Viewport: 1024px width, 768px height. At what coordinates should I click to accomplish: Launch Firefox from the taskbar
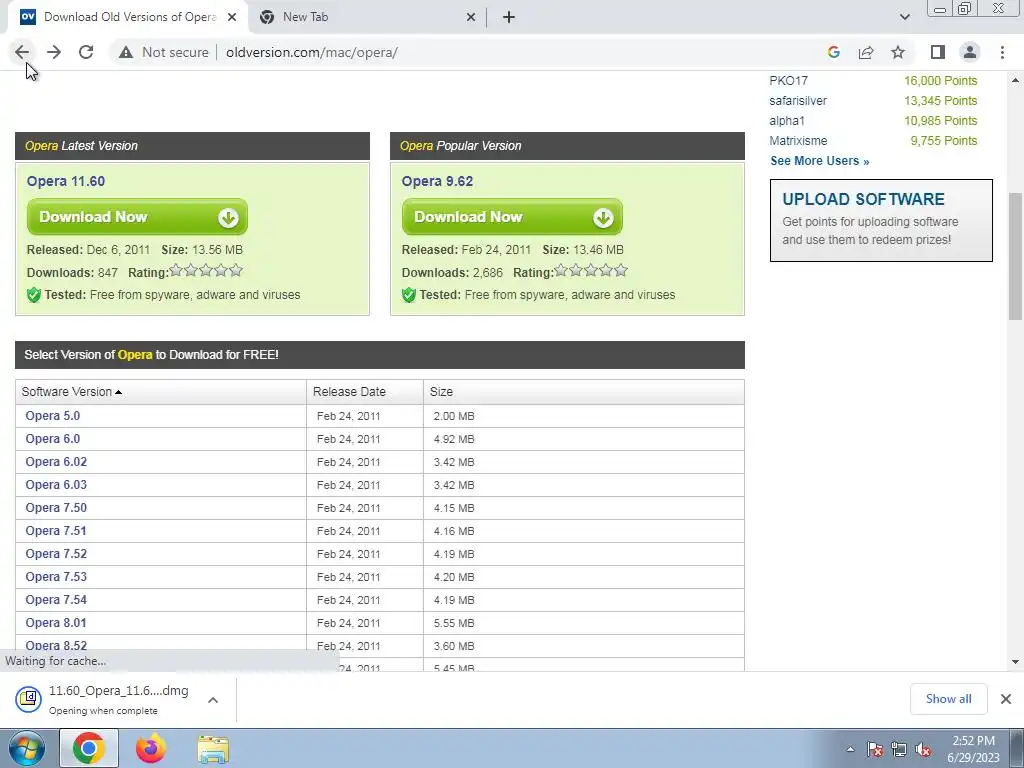click(151, 748)
